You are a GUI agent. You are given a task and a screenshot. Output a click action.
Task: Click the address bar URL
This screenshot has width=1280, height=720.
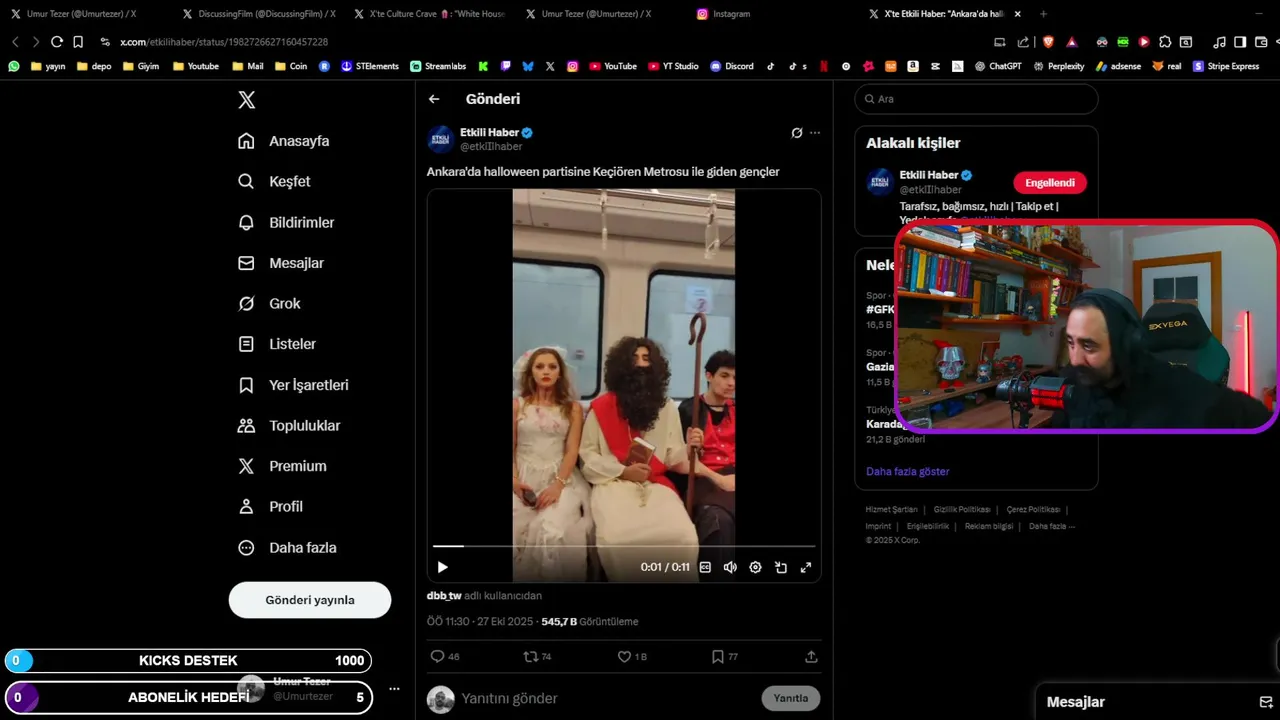click(224, 42)
